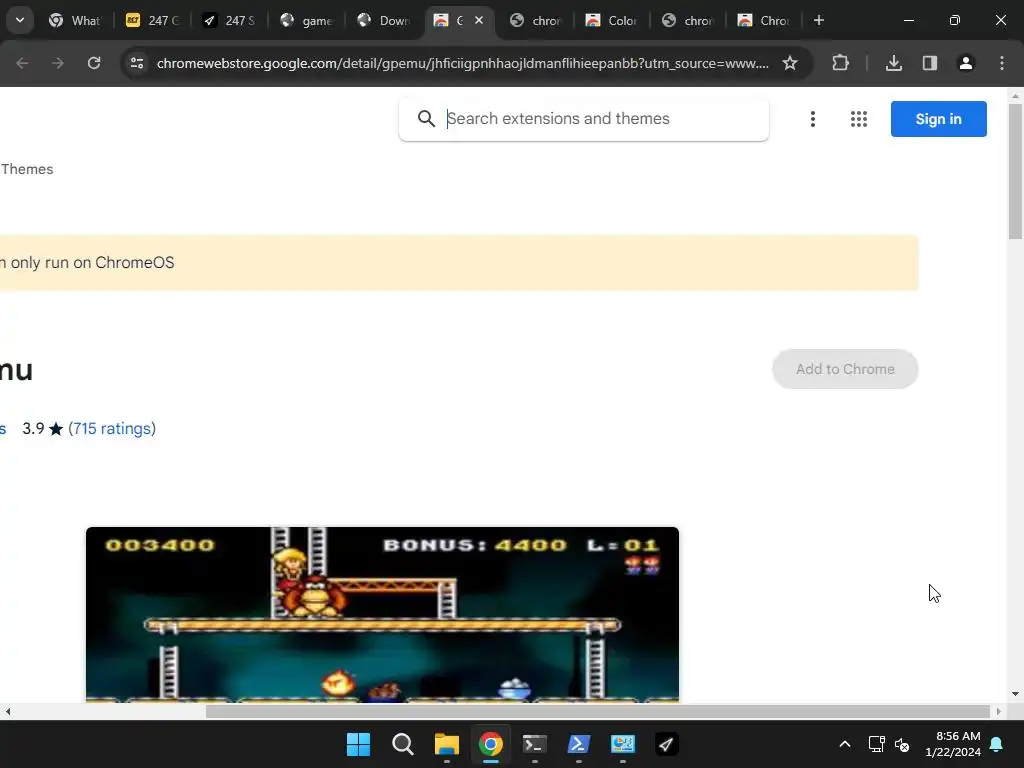Click the browser forward arrow
The height and width of the screenshot is (768, 1024).
58,63
